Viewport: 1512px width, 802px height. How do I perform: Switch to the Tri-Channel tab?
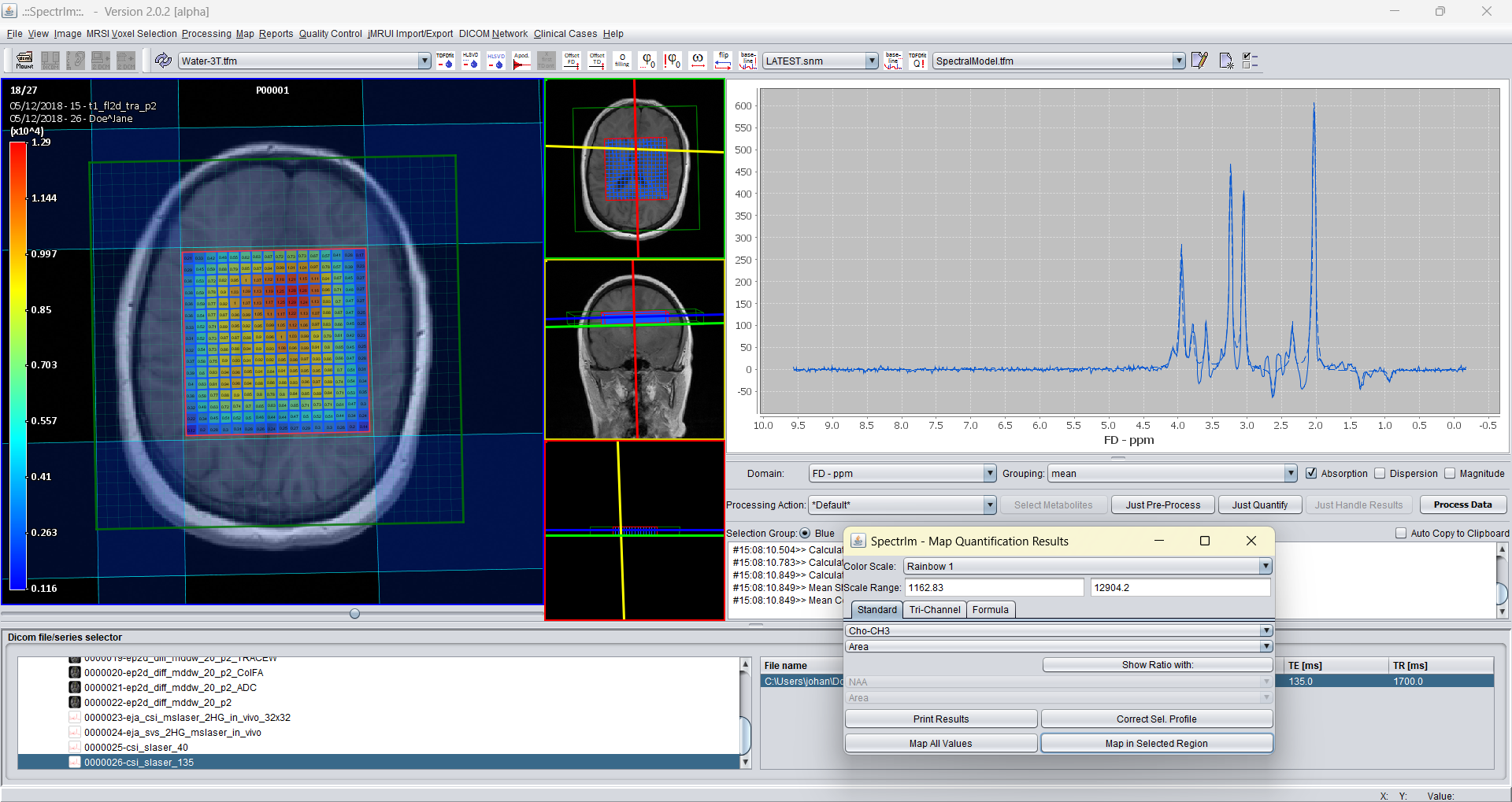point(935,609)
